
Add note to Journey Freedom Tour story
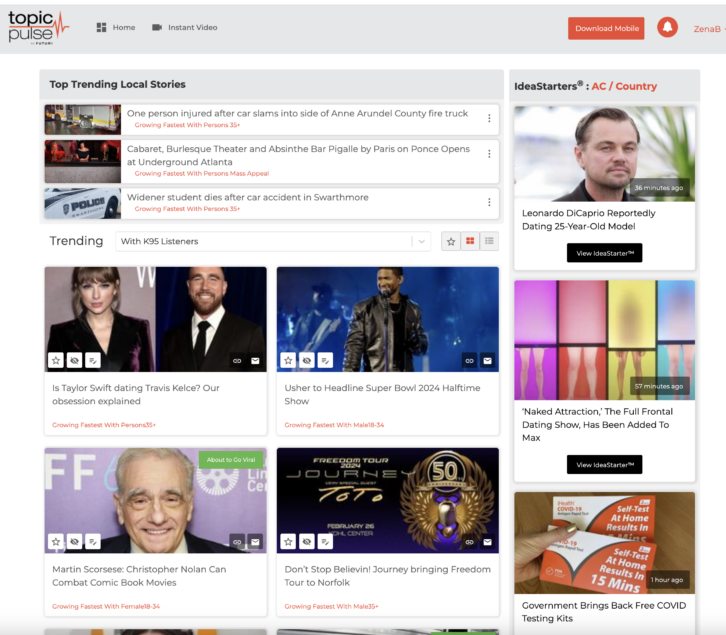(325, 541)
